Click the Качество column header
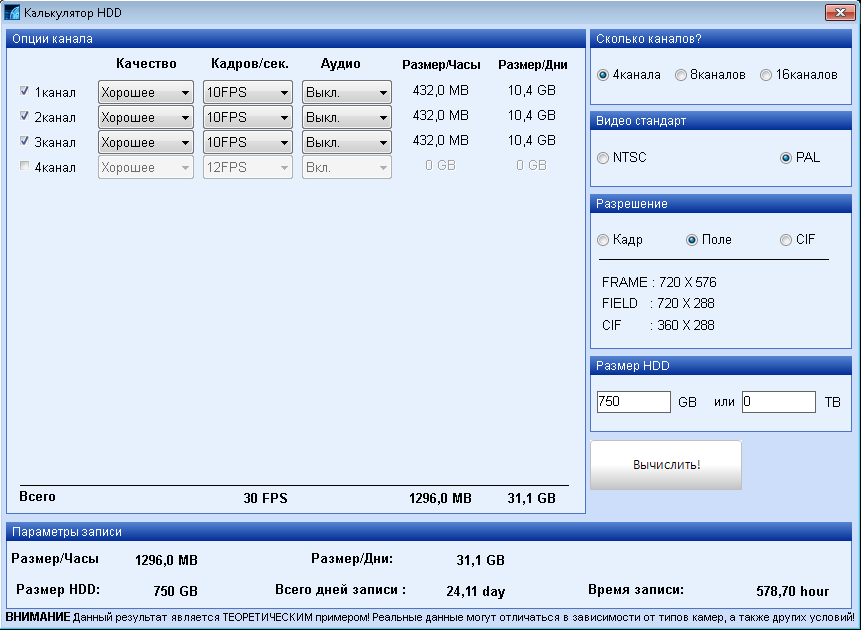 tap(146, 64)
